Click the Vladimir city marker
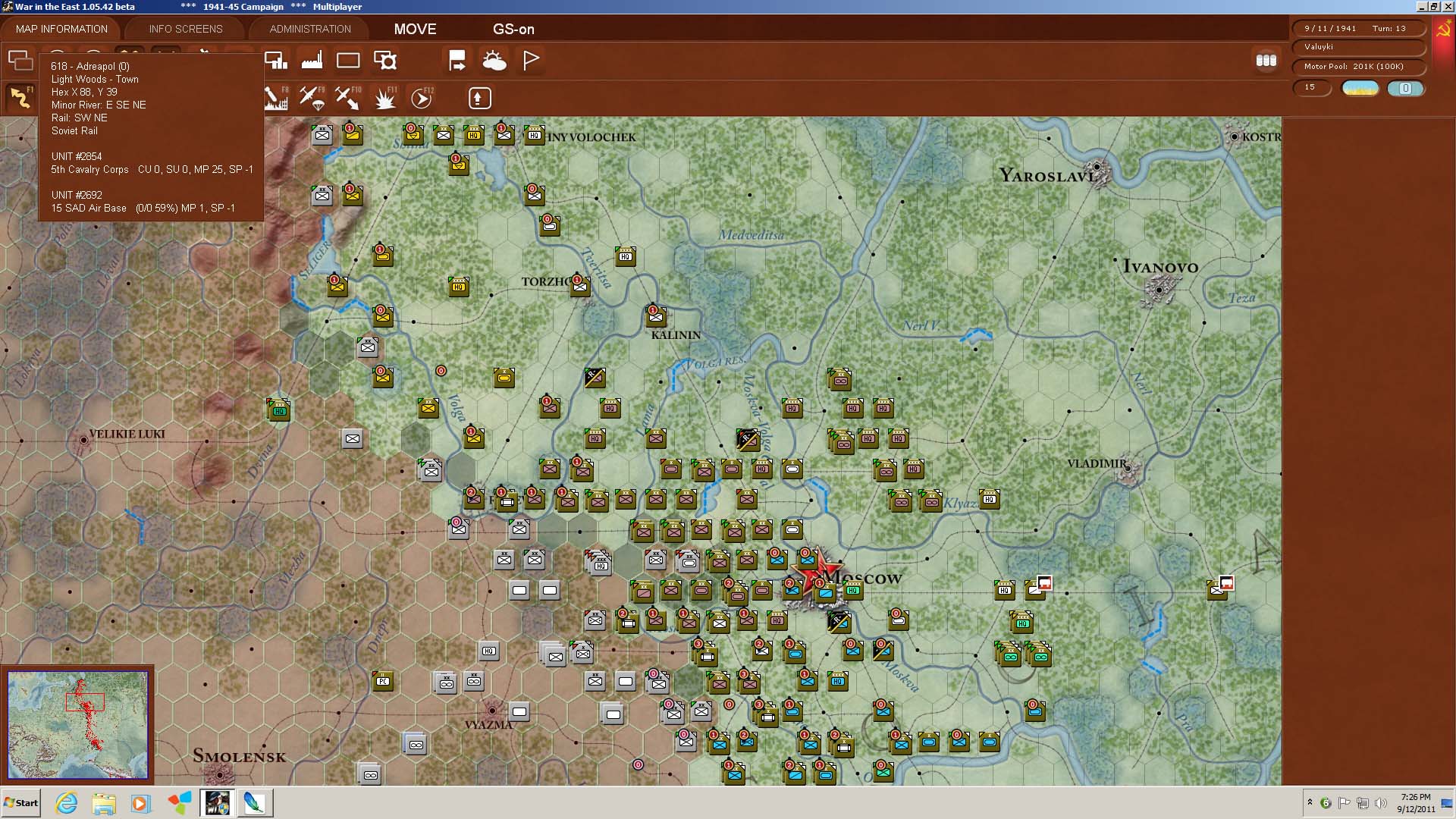Image resolution: width=1456 pixels, height=819 pixels. [x=1128, y=468]
